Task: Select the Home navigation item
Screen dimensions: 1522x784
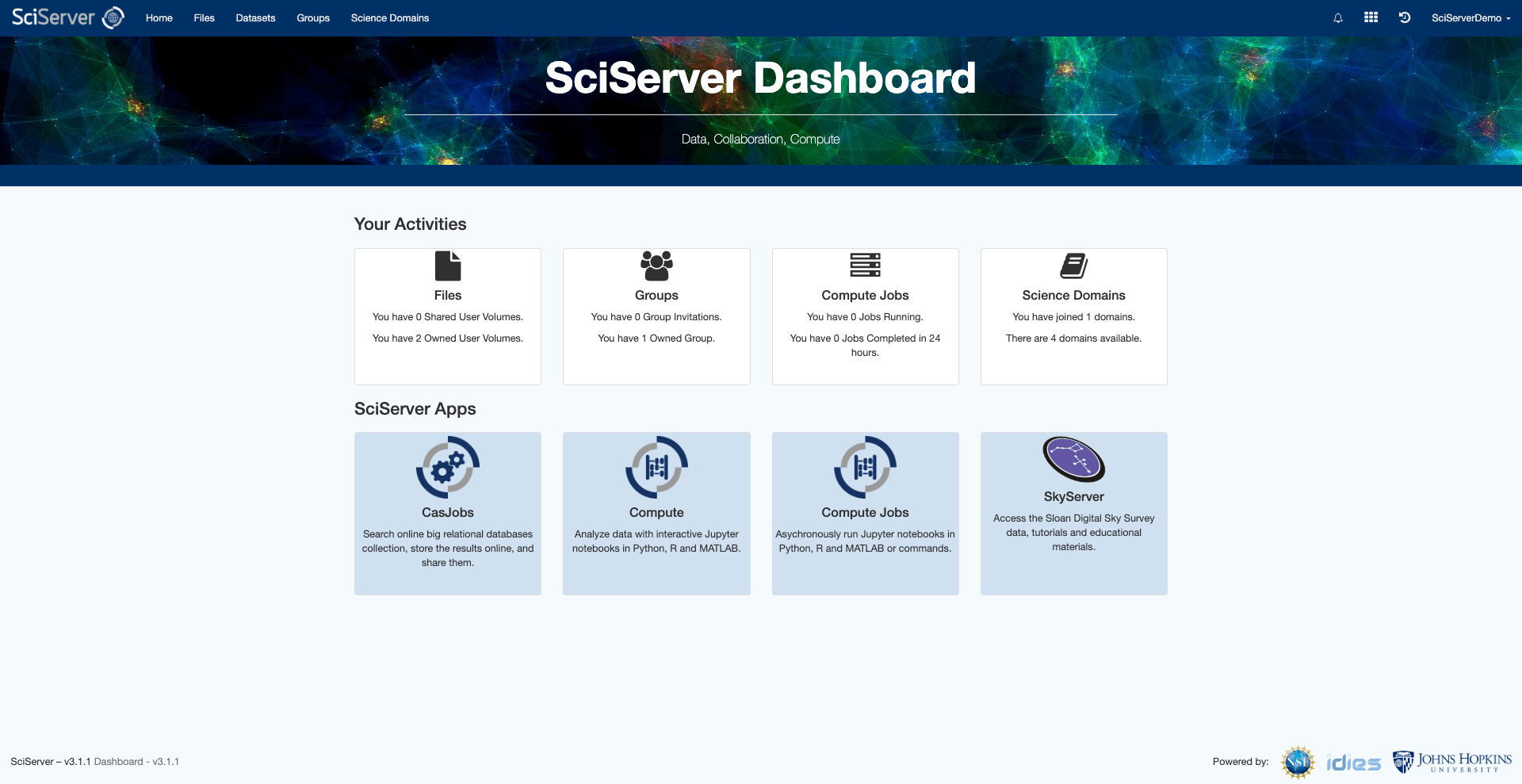Action: click(x=159, y=18)
